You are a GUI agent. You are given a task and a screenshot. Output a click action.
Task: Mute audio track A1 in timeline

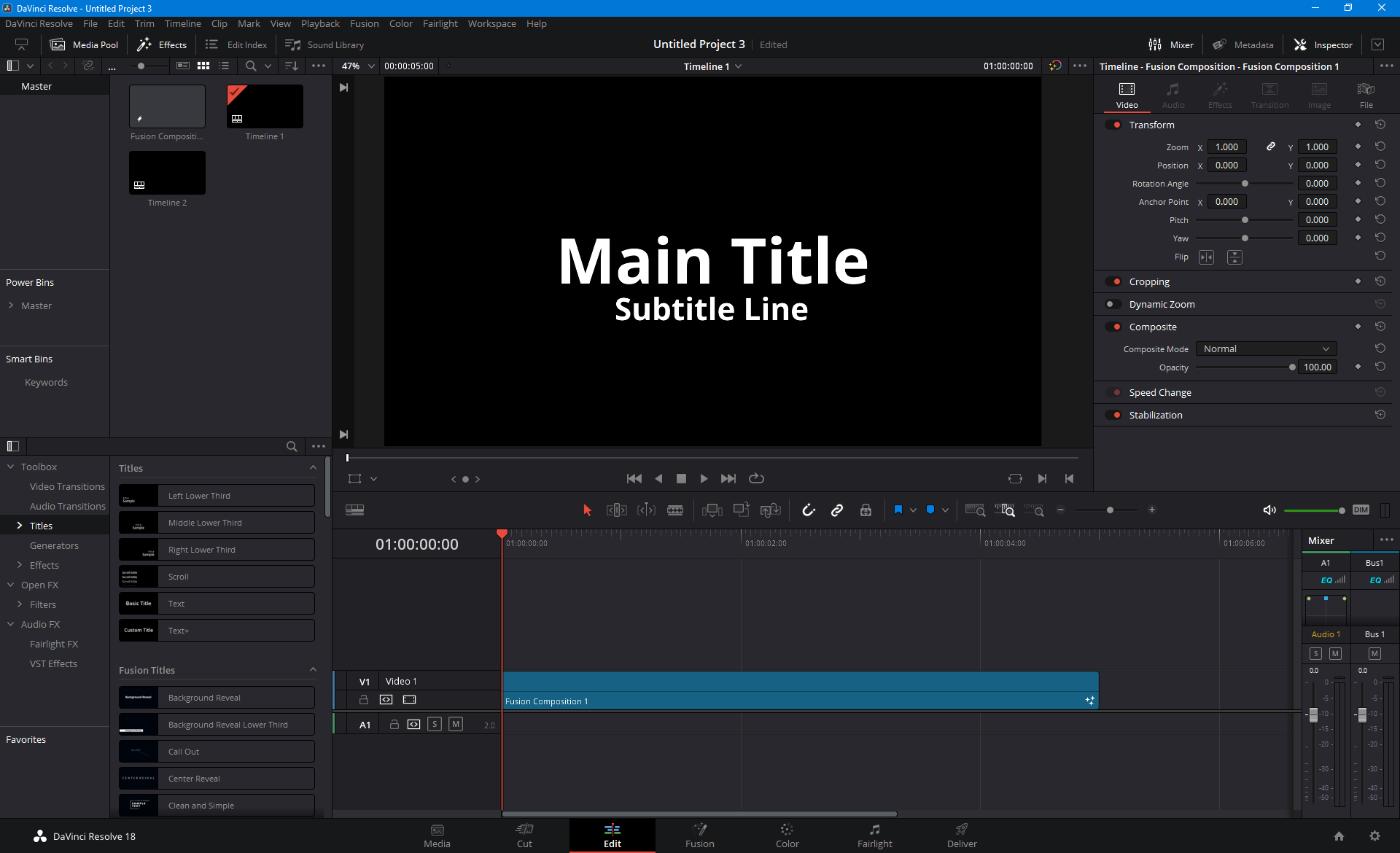point(456,724)
